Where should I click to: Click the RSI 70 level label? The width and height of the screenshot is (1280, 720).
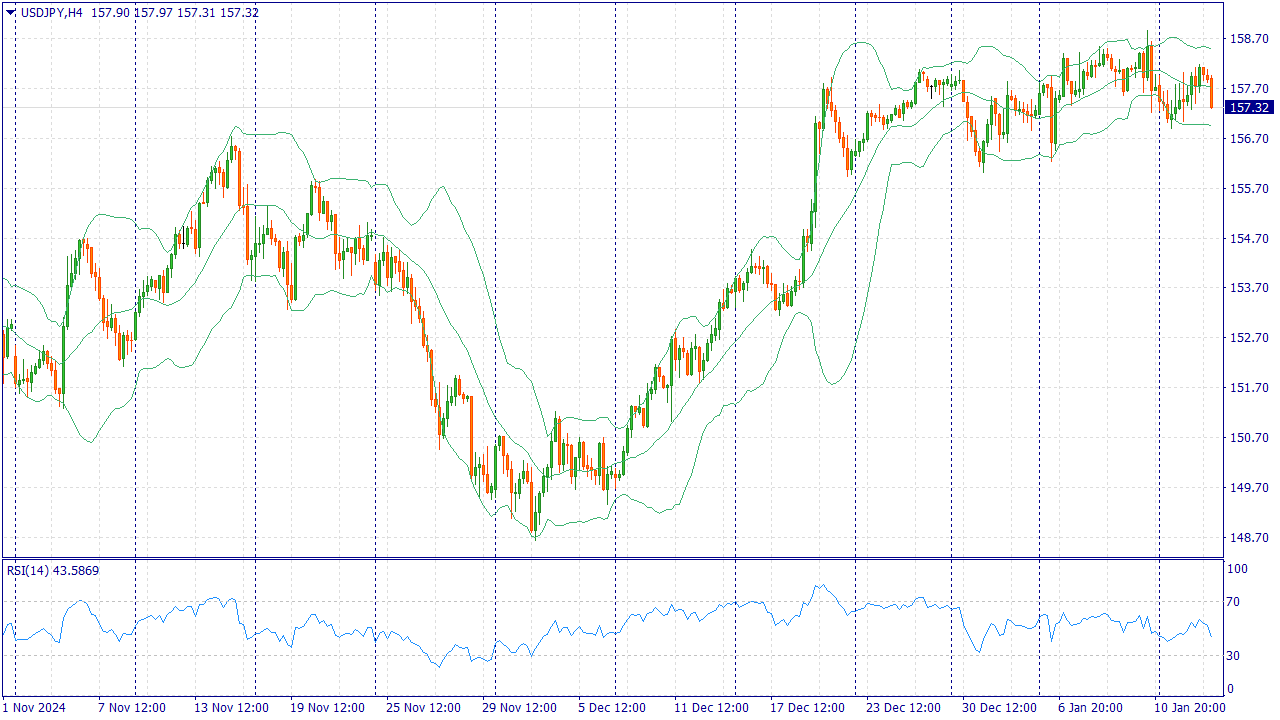(x=1236, y=602)
